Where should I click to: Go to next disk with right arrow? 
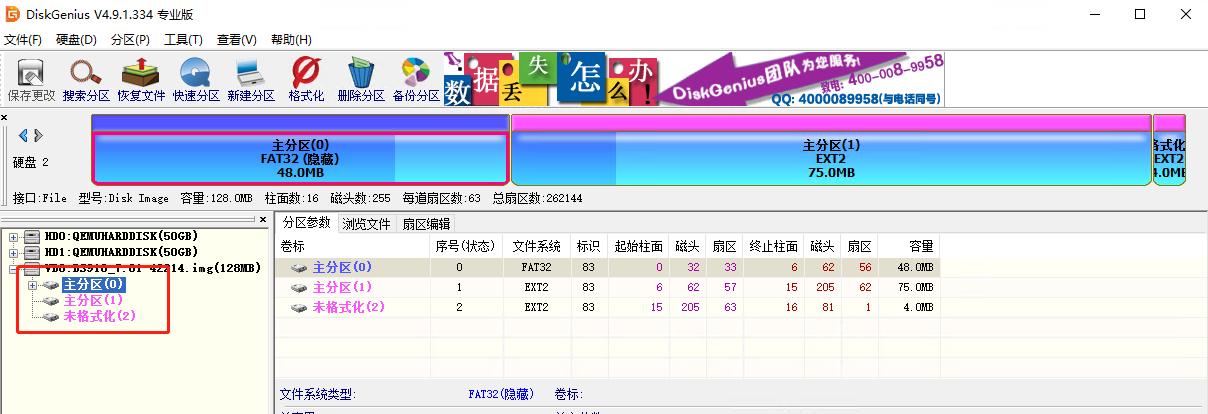(x=38, y=135)
